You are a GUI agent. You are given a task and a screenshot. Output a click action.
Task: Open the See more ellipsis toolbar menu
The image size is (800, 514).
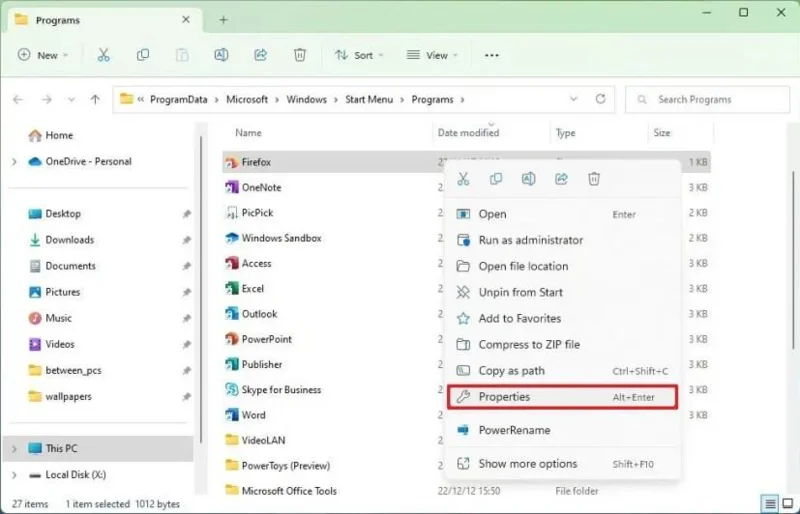pyautogui.click(x=492, y=55)
